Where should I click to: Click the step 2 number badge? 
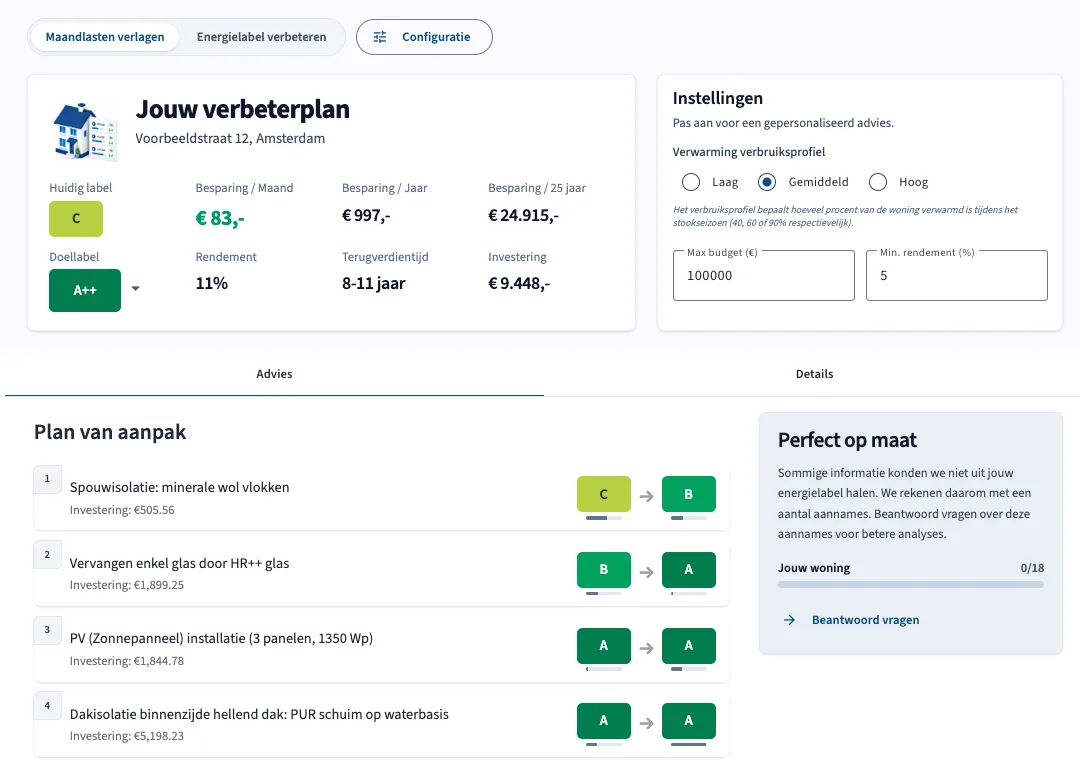[x=48, y=555]
